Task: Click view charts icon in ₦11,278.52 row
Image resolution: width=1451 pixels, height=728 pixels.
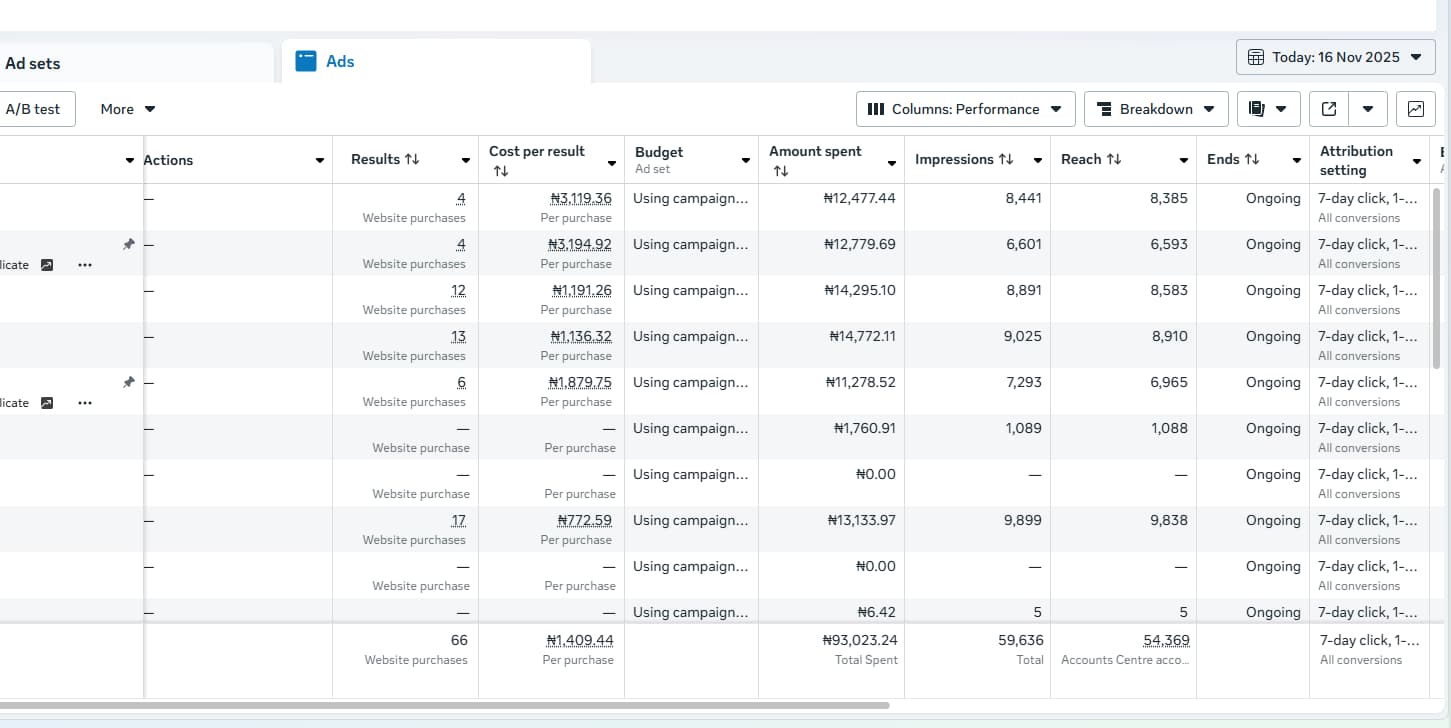Action: tap(47, 403)
